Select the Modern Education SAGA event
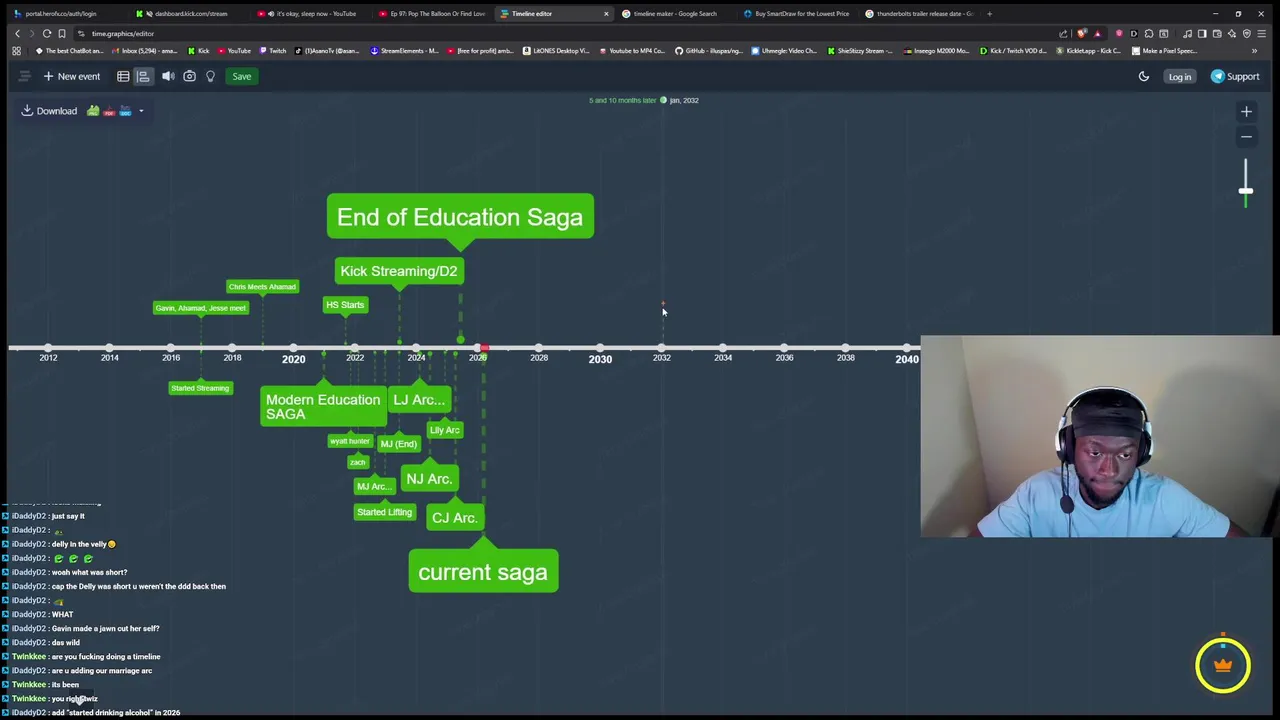 tap(323, 406)
